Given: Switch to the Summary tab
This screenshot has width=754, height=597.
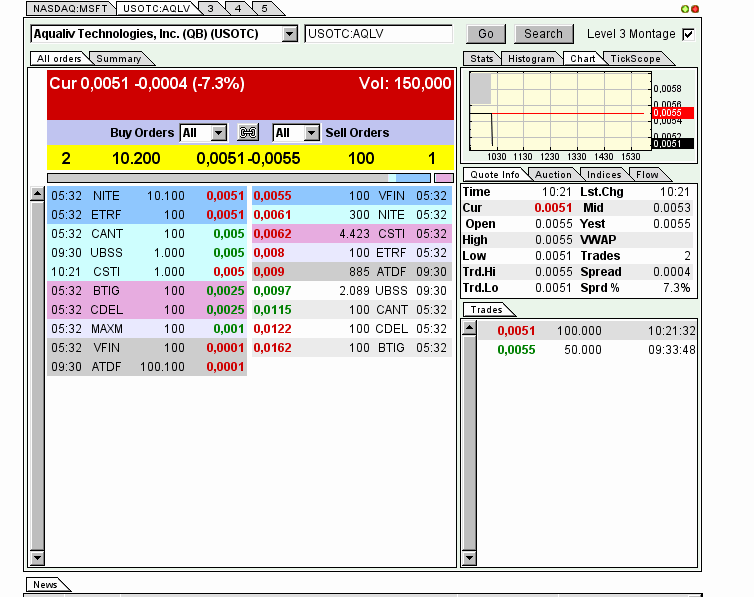Looking at the screenshot, I should (119, 59).
